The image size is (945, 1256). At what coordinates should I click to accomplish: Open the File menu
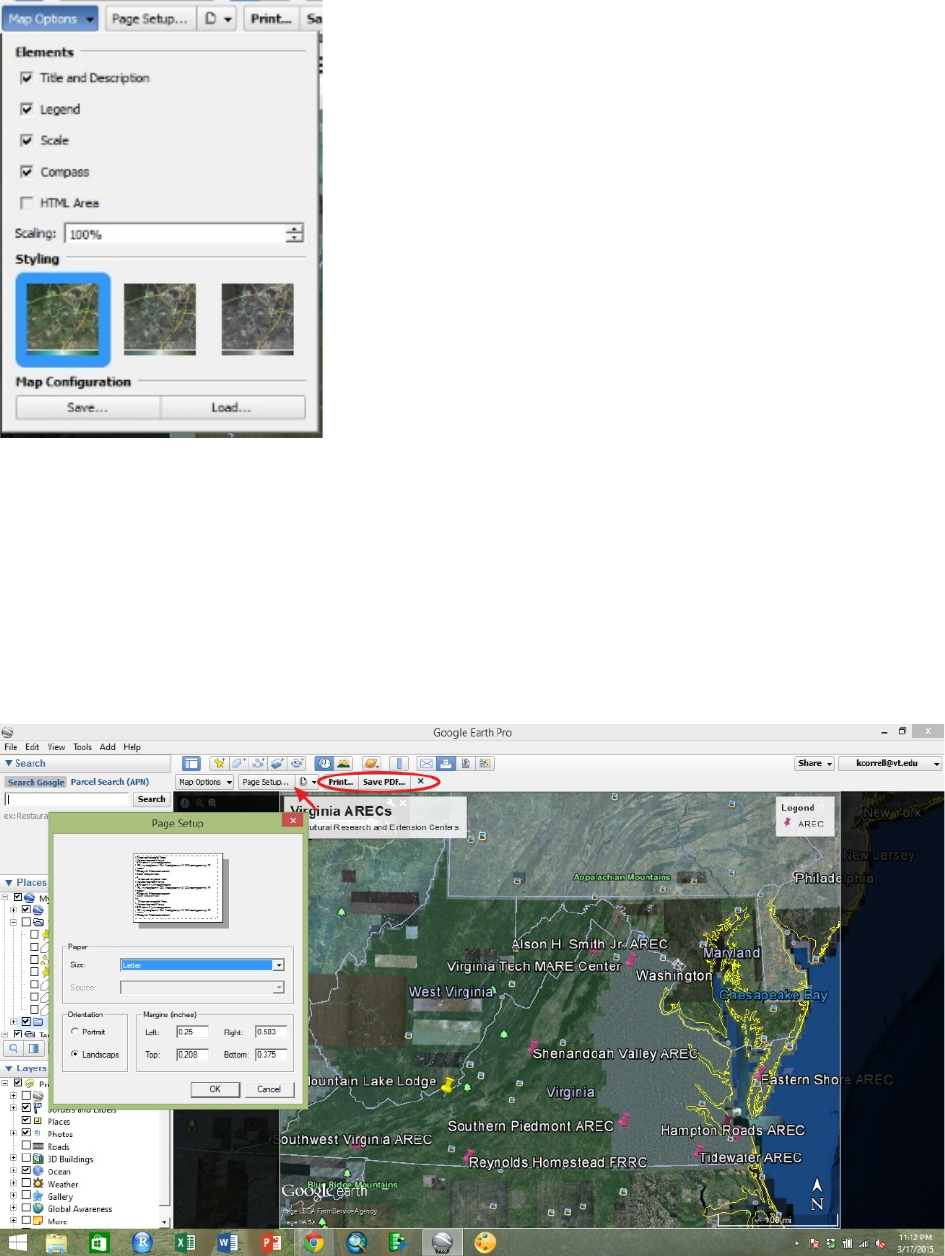[x=11, y=747]
